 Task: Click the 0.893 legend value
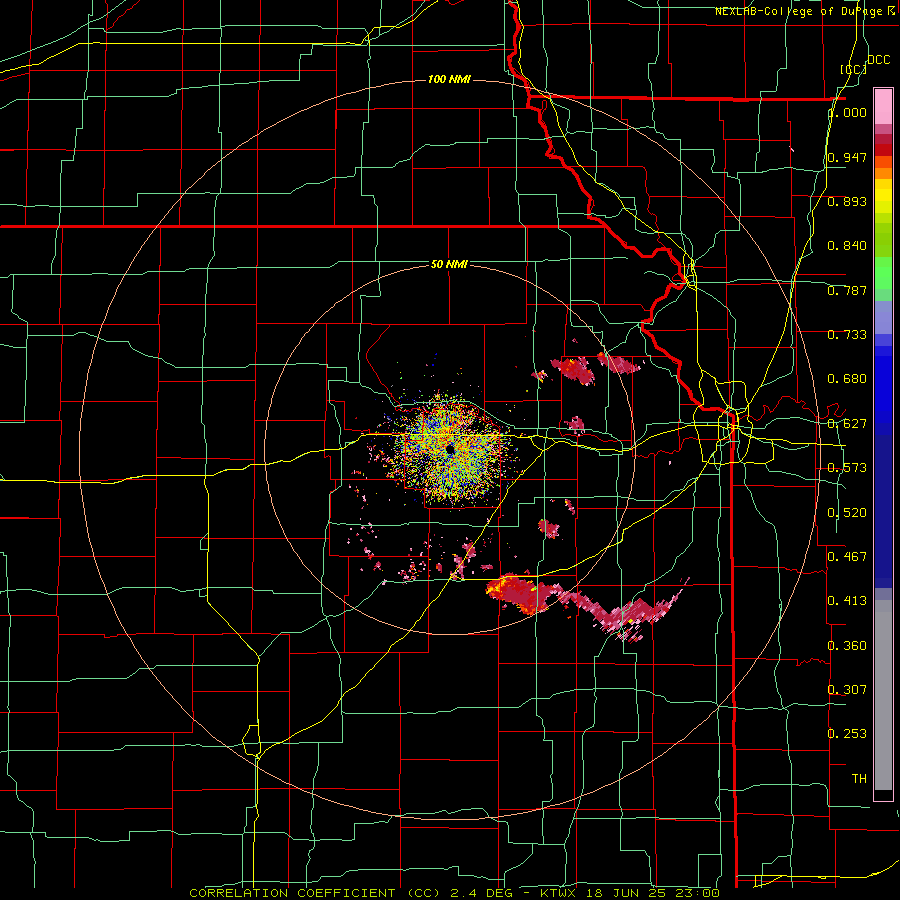click(x=847, y=201)
